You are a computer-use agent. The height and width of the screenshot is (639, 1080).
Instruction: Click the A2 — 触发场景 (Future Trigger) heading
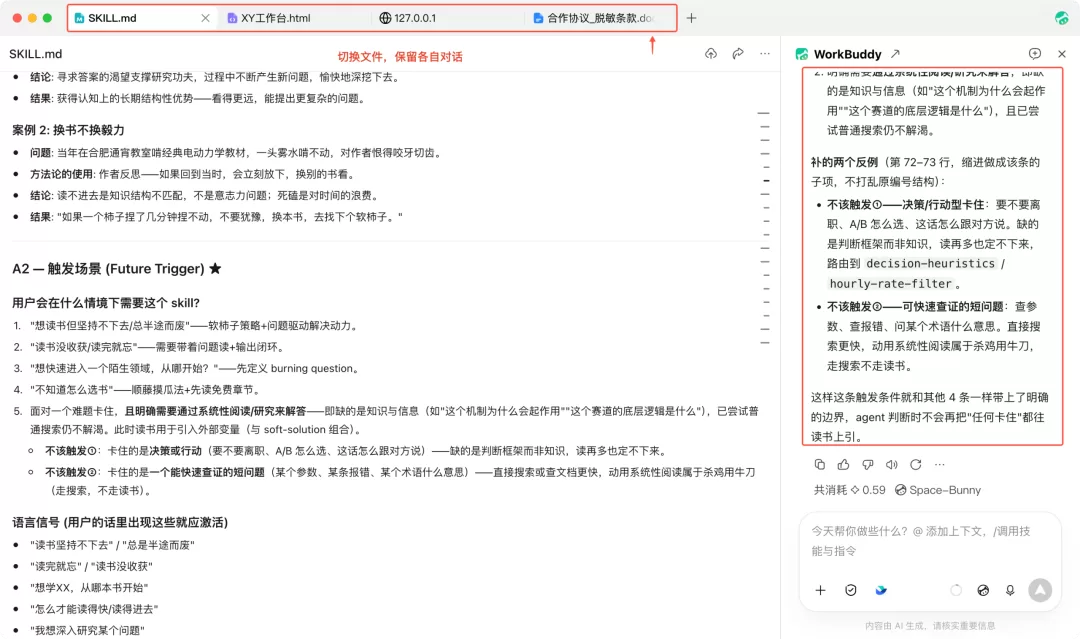116,269
